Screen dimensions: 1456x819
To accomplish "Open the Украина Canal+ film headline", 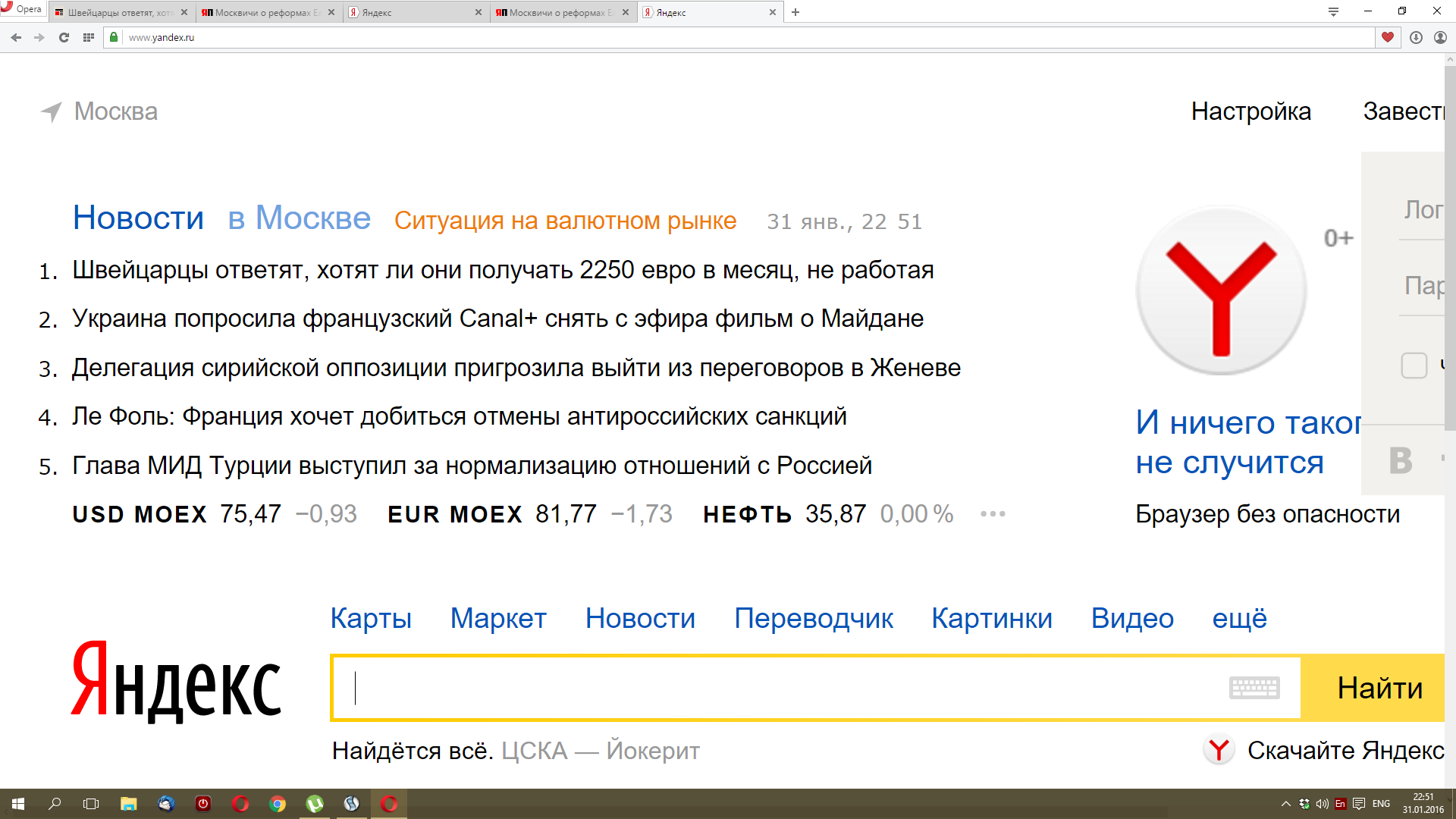I will tap(497, 318).
